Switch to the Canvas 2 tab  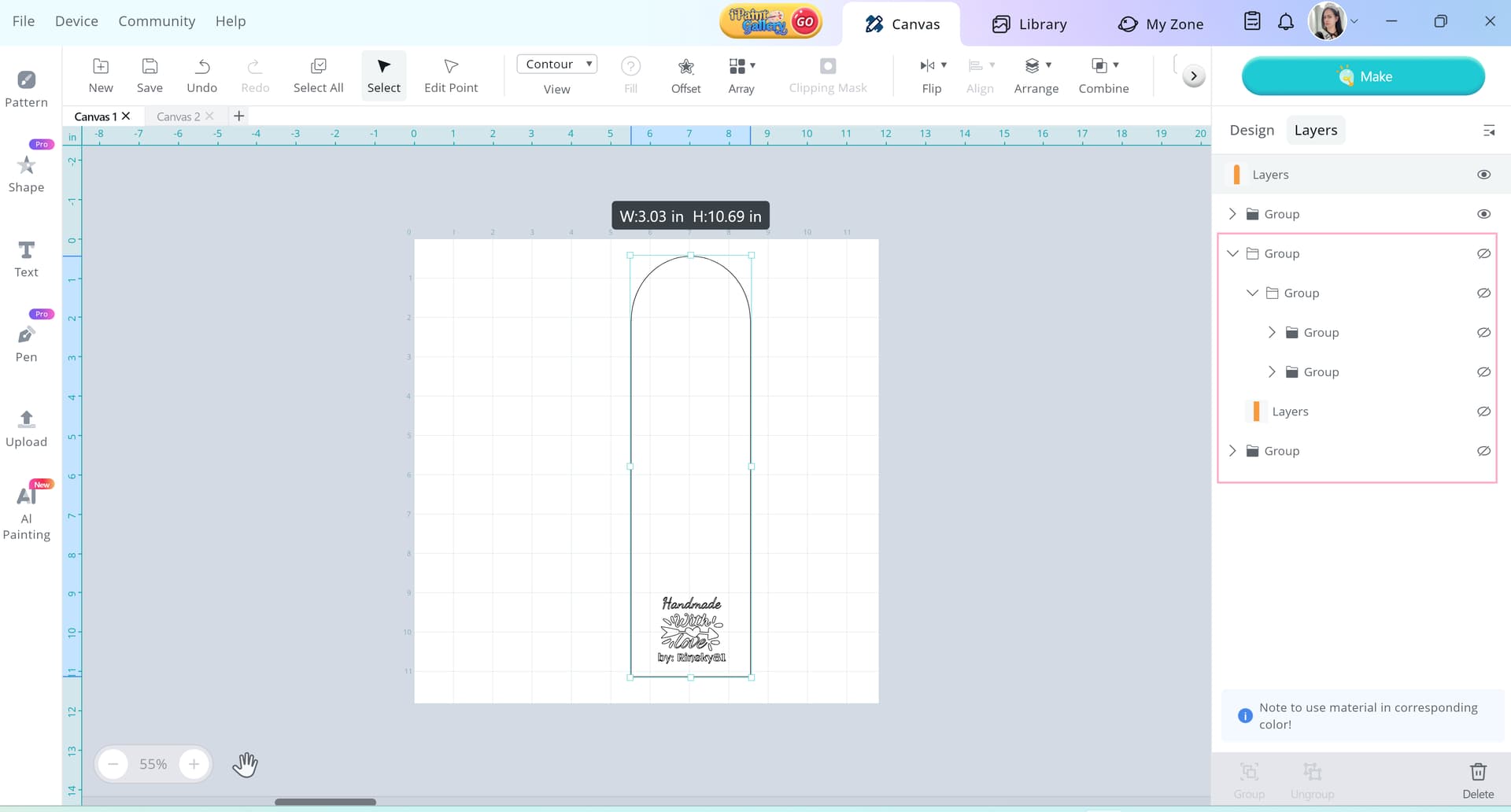(178, 116)
